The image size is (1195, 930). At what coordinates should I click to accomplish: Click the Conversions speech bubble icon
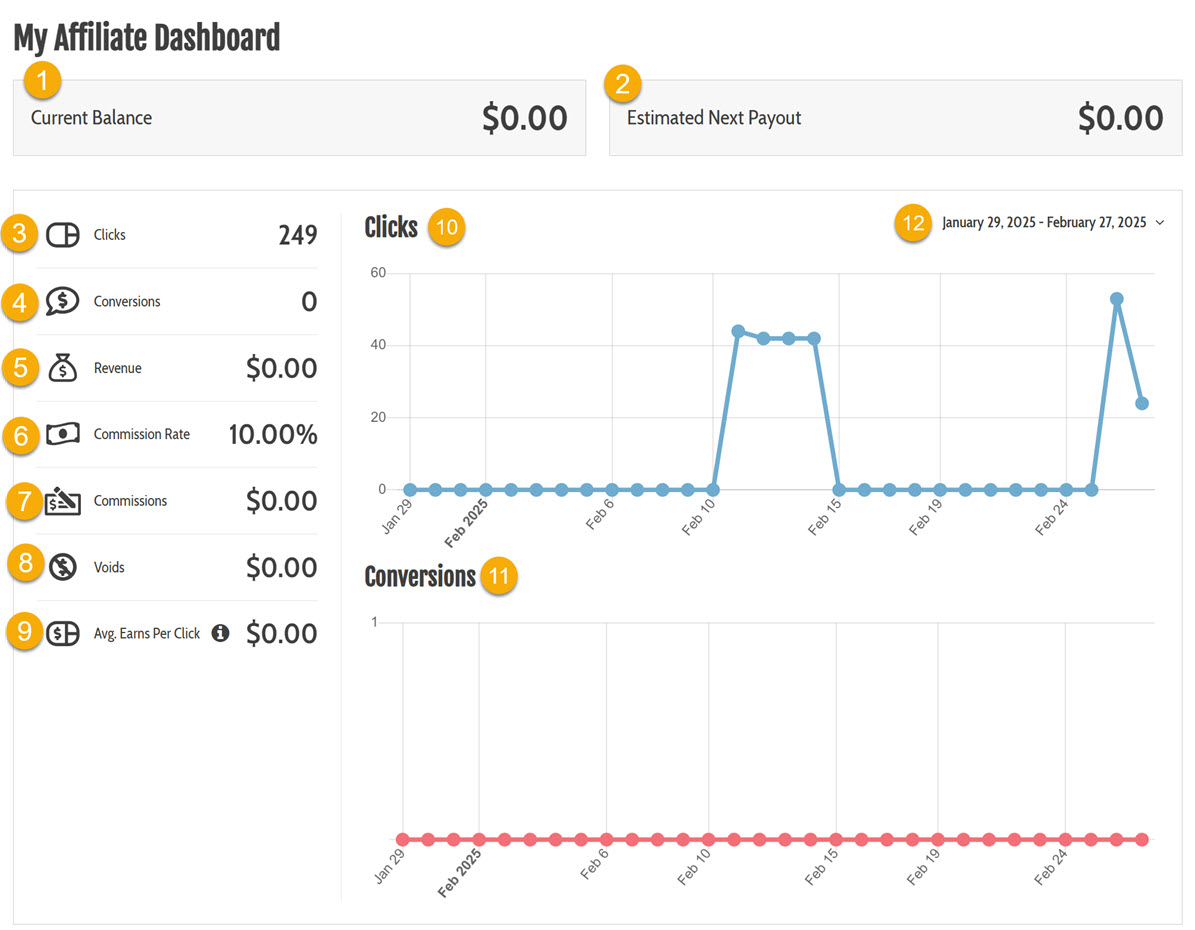[63, 301]
